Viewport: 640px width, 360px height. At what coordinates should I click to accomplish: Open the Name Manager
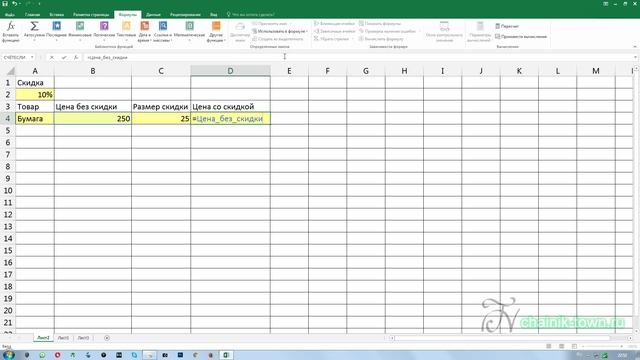point(240,32)
